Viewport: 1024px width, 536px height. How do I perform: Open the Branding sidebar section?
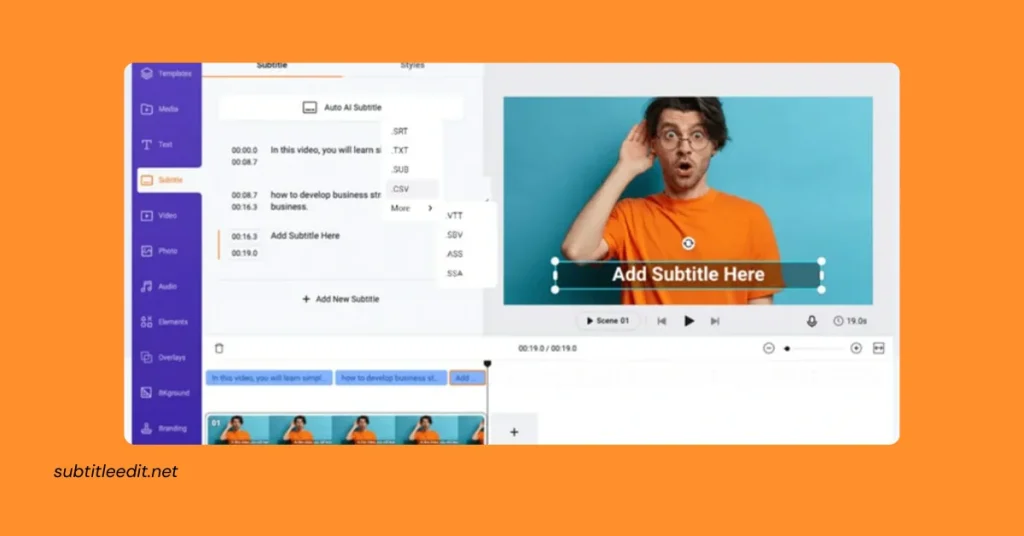pyautogui.click(x=164, y=428)
